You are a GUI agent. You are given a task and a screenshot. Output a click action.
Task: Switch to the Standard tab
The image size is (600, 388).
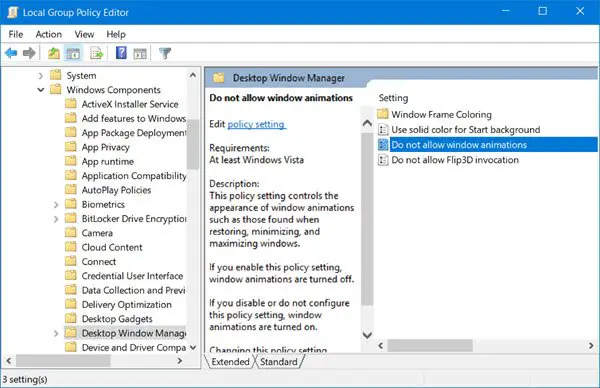coord(279,362)
